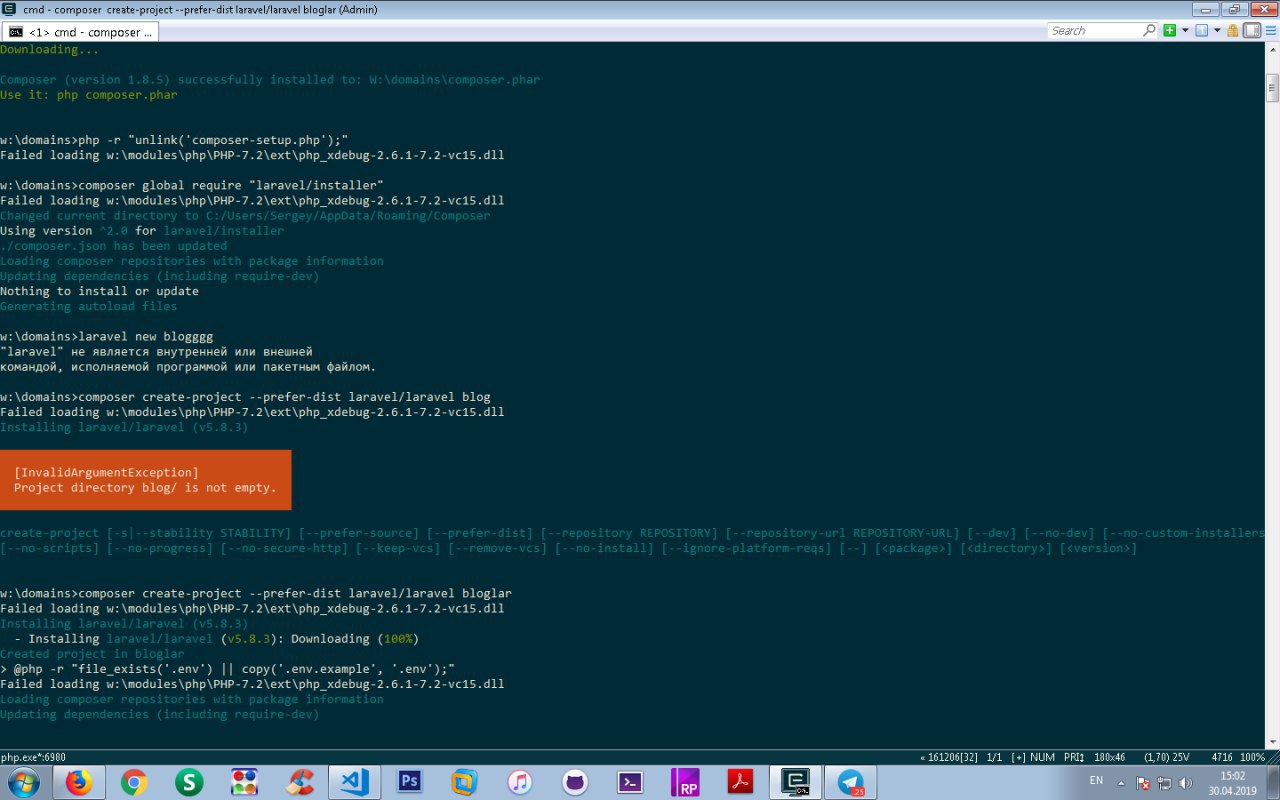Toggle the NUM lock indicator in status bar
This screenshot has height=800, width=1280.
[1042, 757]
